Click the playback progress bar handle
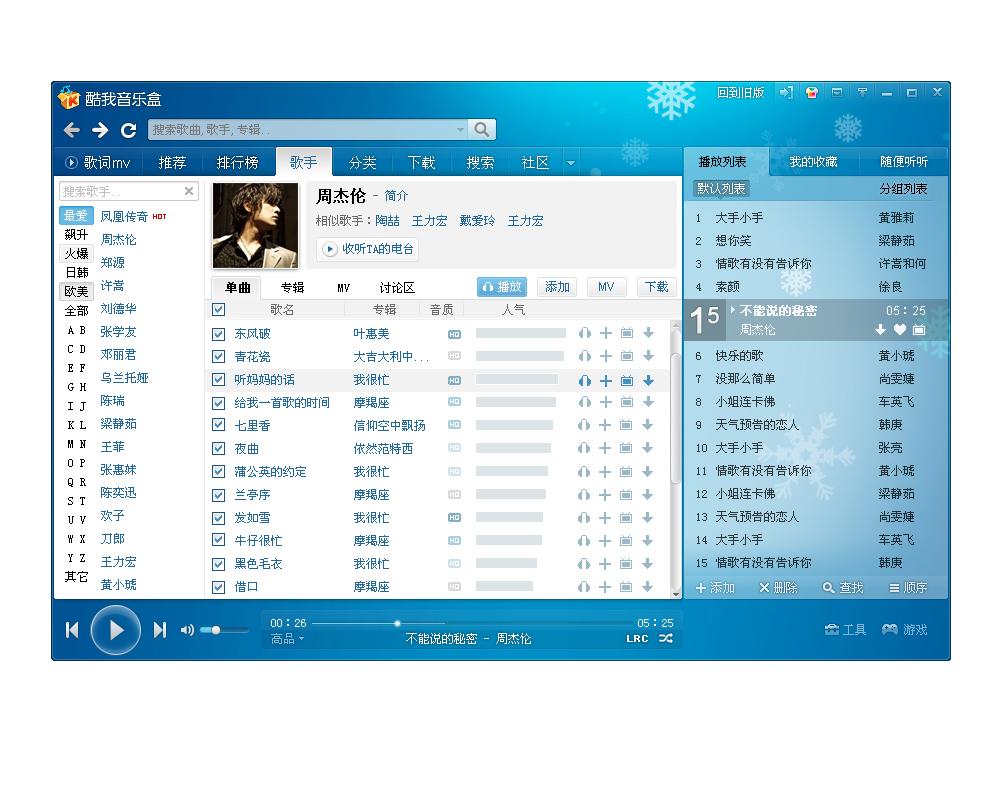 coord(397,623)
